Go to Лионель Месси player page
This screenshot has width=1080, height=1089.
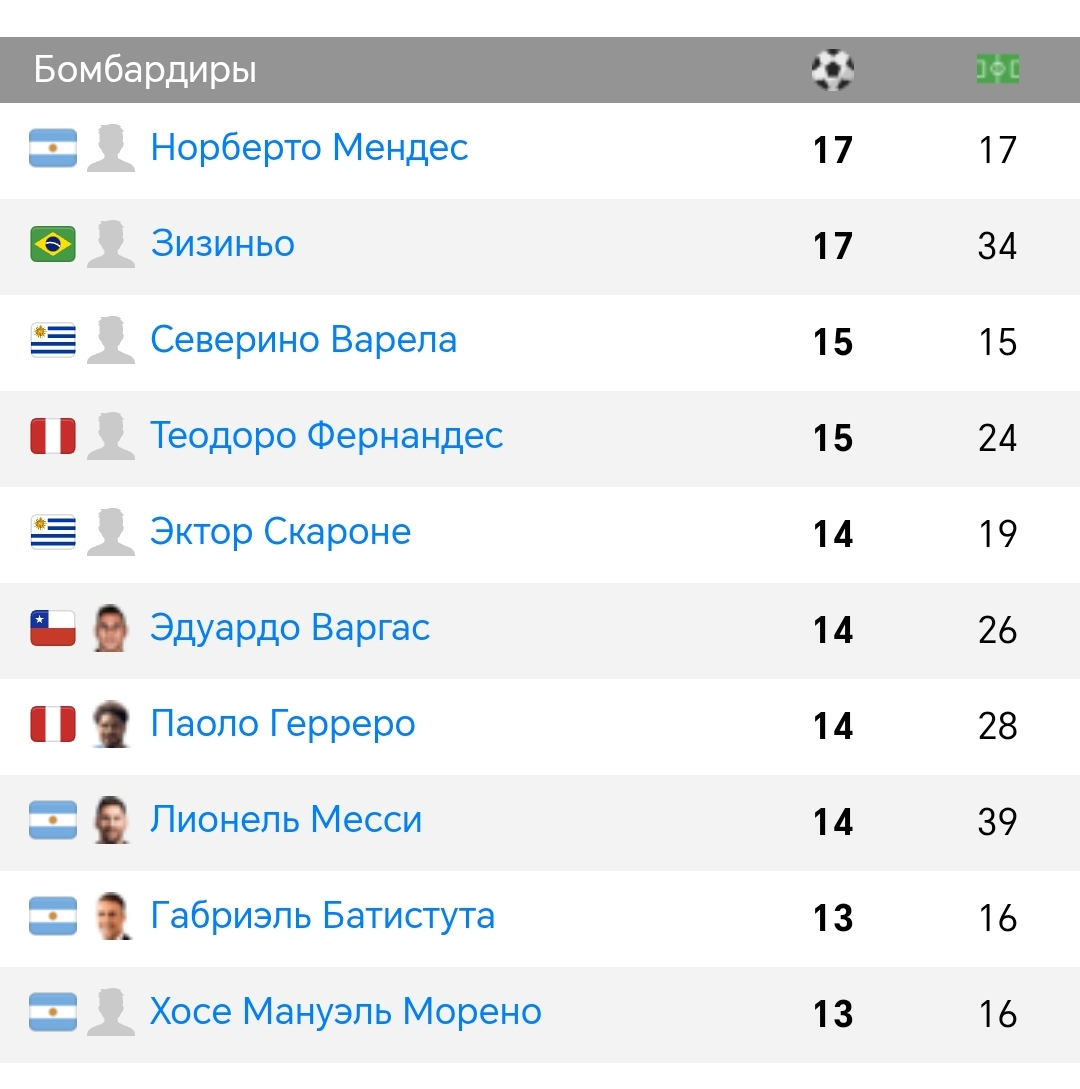click(286, 820)
